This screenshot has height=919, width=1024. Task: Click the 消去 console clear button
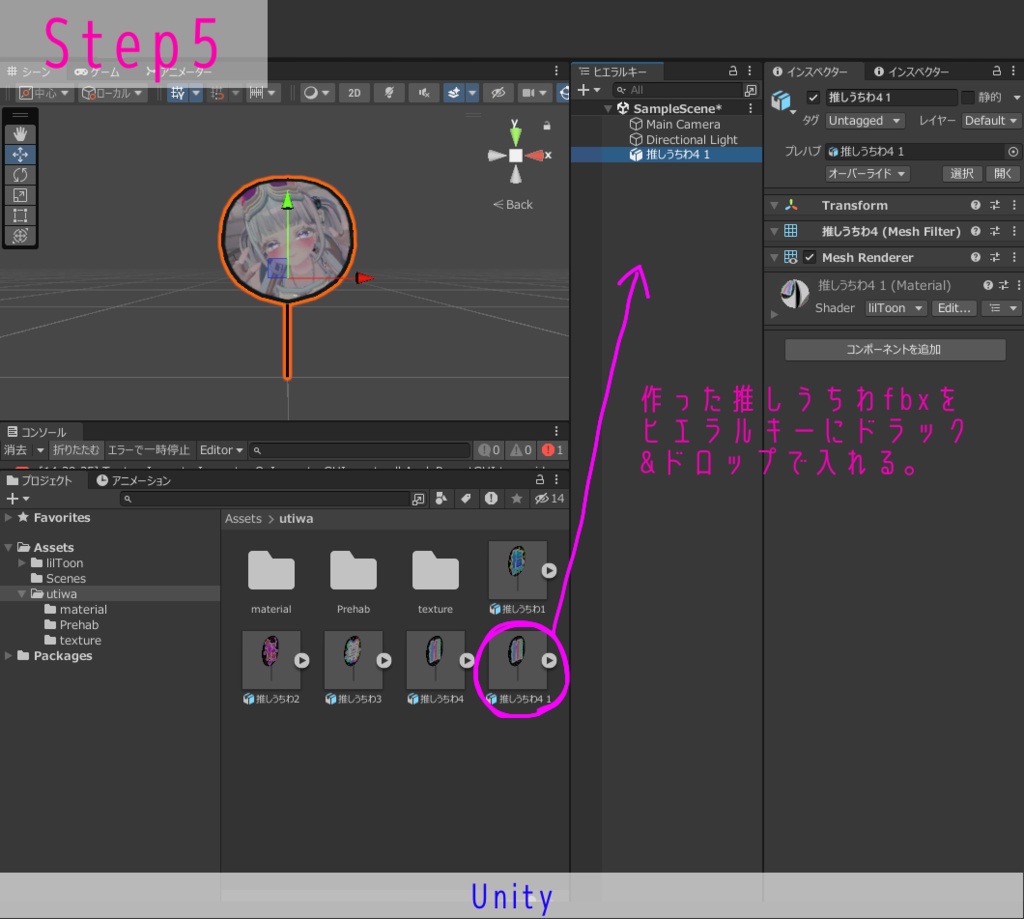16,450
